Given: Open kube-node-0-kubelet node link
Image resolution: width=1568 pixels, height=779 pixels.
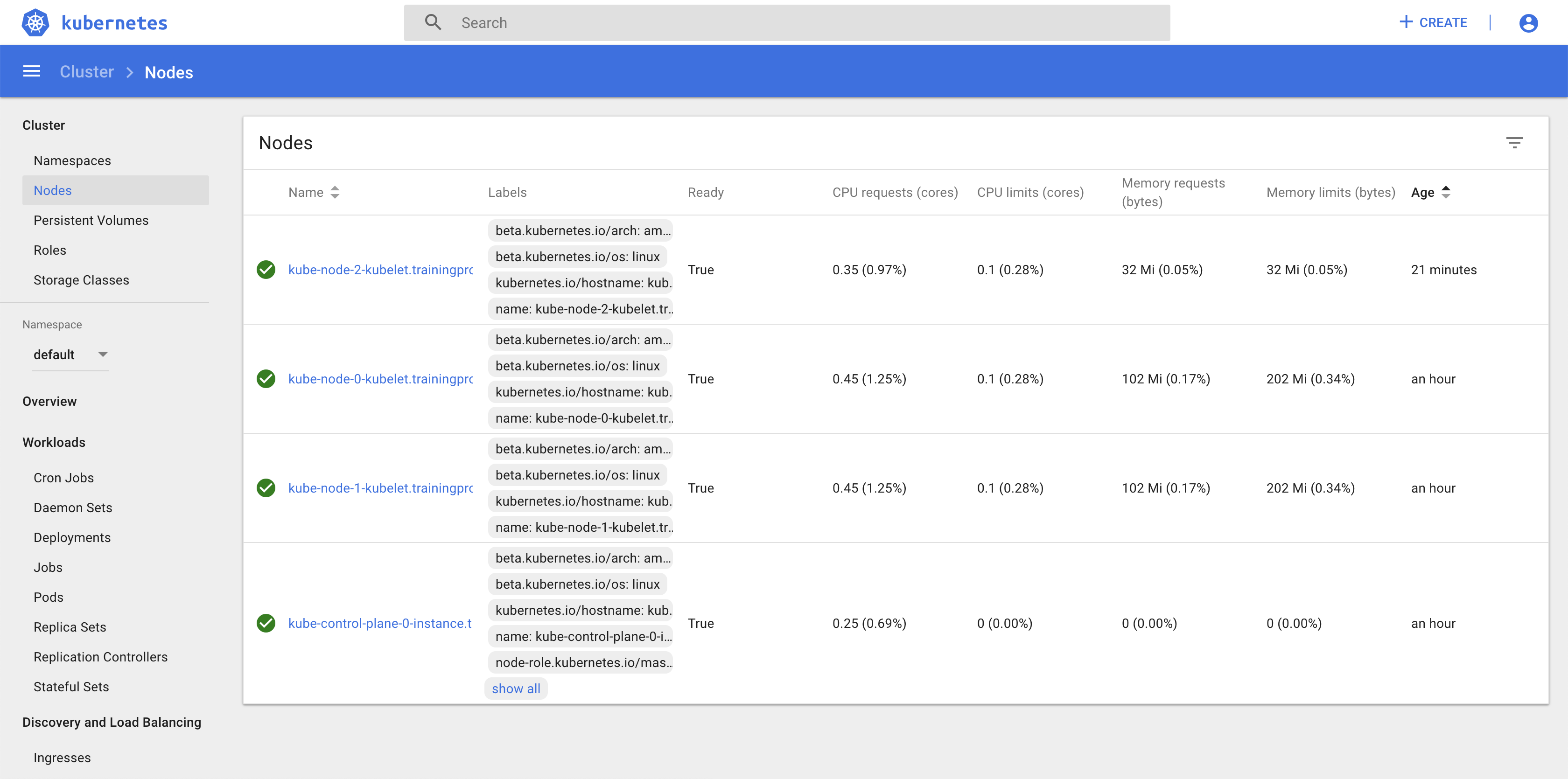Looking at the screenshot, I should click(380, 379).
